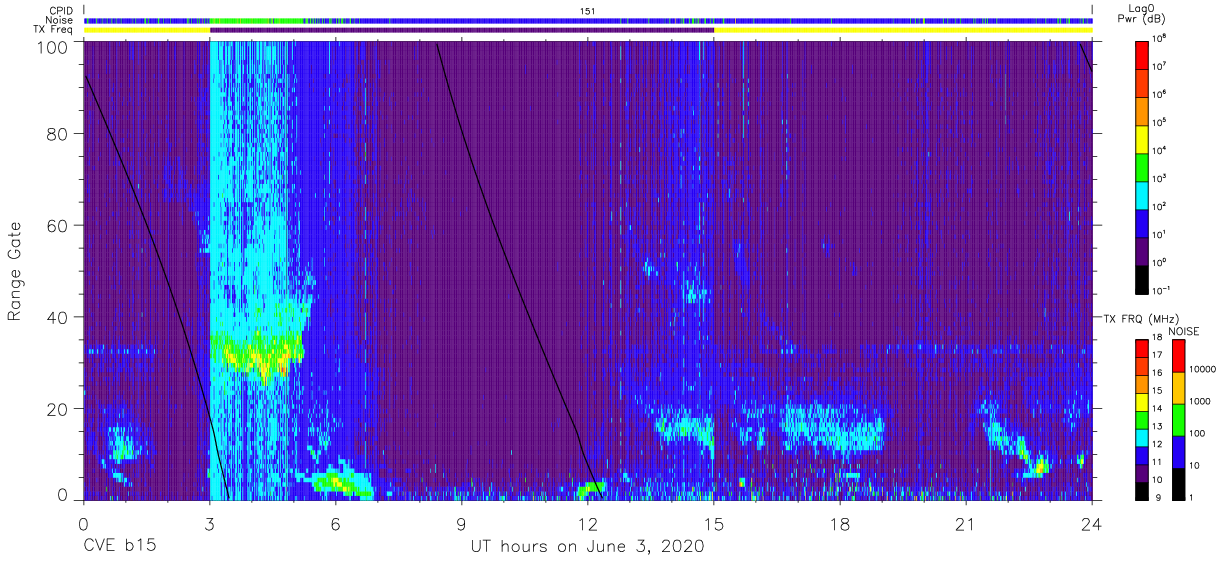Click the 100 tick label on Range Gate axis
The width and height of the screenshot is (1228, 567).
pyautogui.click(x=53, y=47)
